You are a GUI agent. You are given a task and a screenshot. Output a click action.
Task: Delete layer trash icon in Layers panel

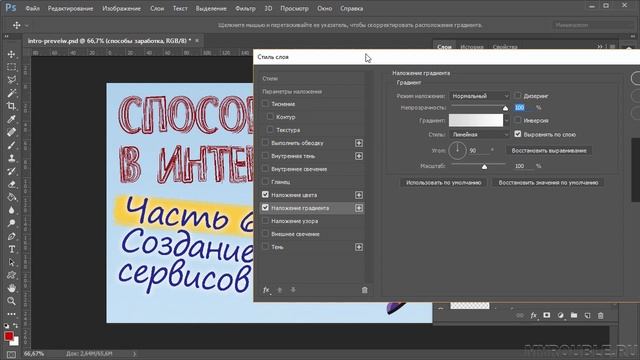click(600, 316)
